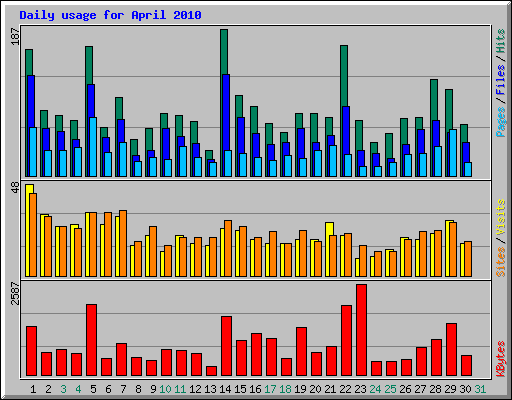512x400 pixels.
Task: Click green weekend day label '10'
Action: pos(165,389)
